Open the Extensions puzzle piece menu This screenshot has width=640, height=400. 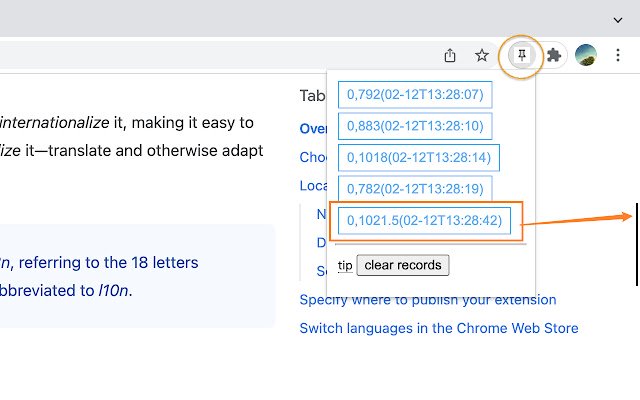[553, 55]
